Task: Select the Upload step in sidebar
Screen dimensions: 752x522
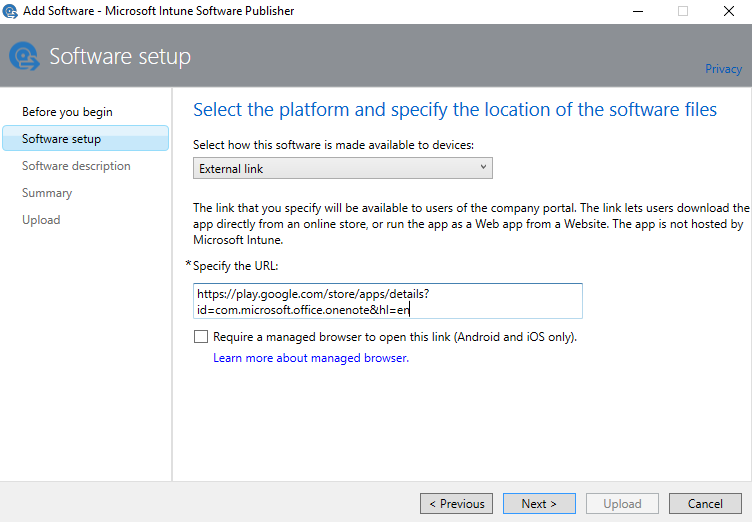Action: (x=41, y=220)
